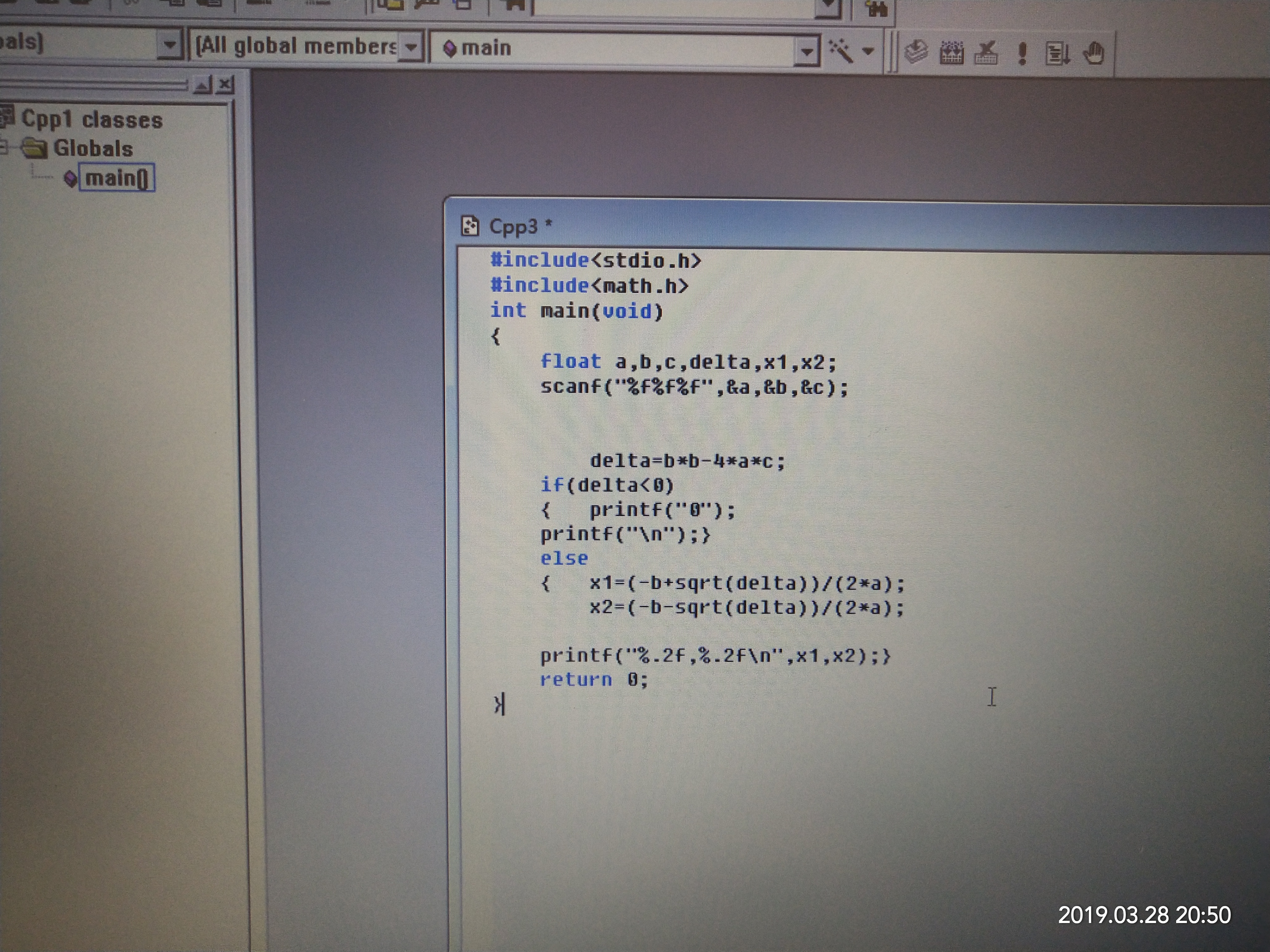Click the 'return 0;' line
This screenshot has height=952, width=1270.
[594, 680]
